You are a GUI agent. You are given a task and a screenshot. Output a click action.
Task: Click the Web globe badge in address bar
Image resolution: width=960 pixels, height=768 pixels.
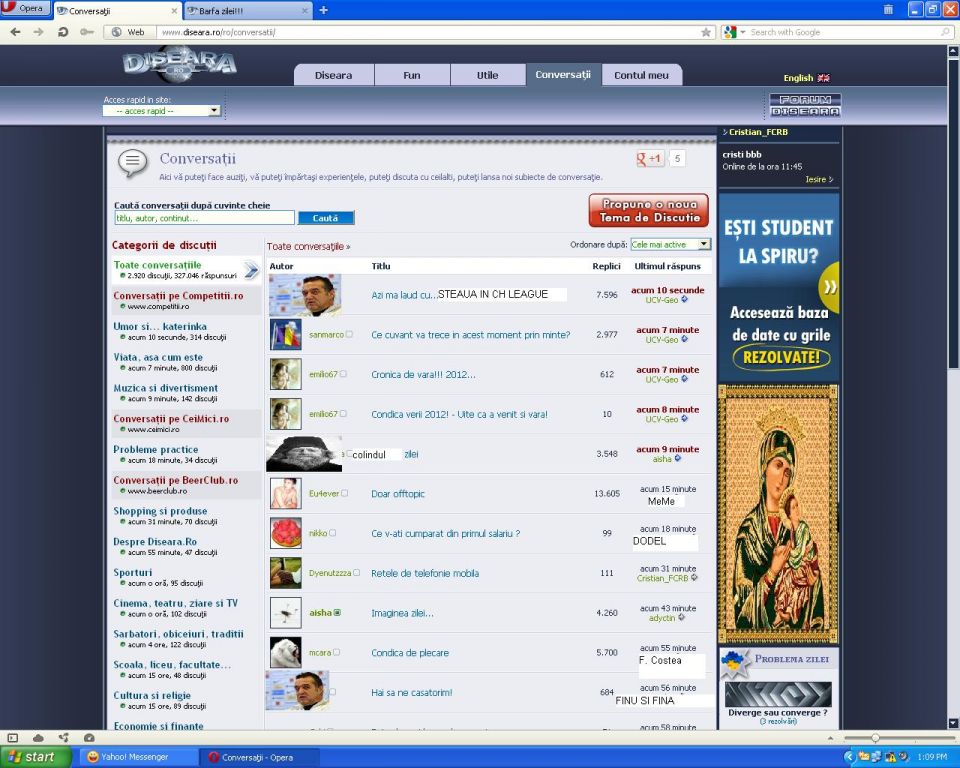point(129,32)
